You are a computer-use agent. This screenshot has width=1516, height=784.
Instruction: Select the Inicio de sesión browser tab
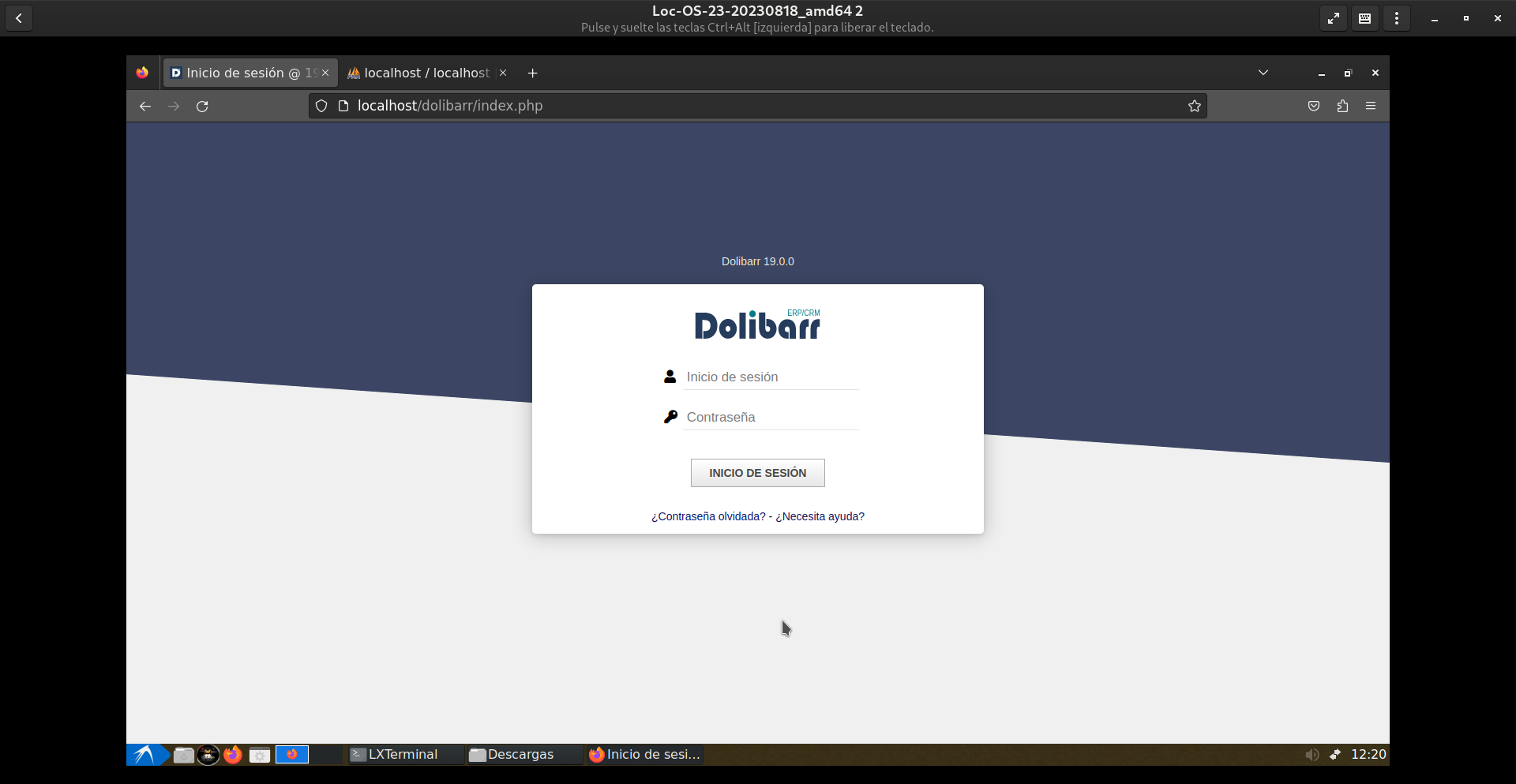point(242,73)
